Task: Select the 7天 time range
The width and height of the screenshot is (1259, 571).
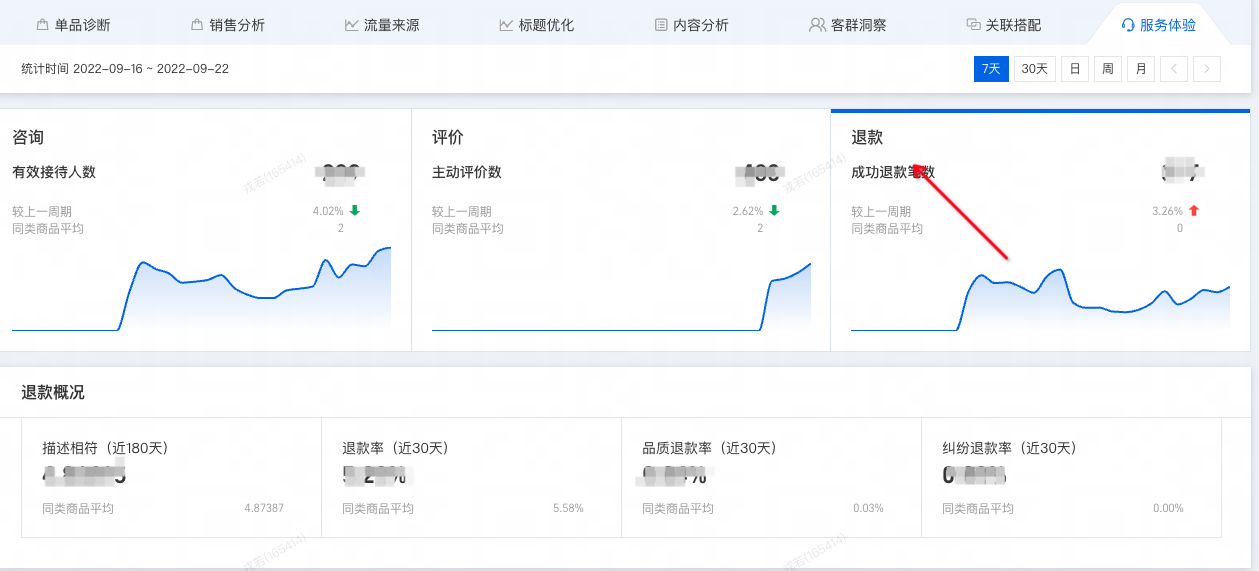Action: tap(991, 69)
